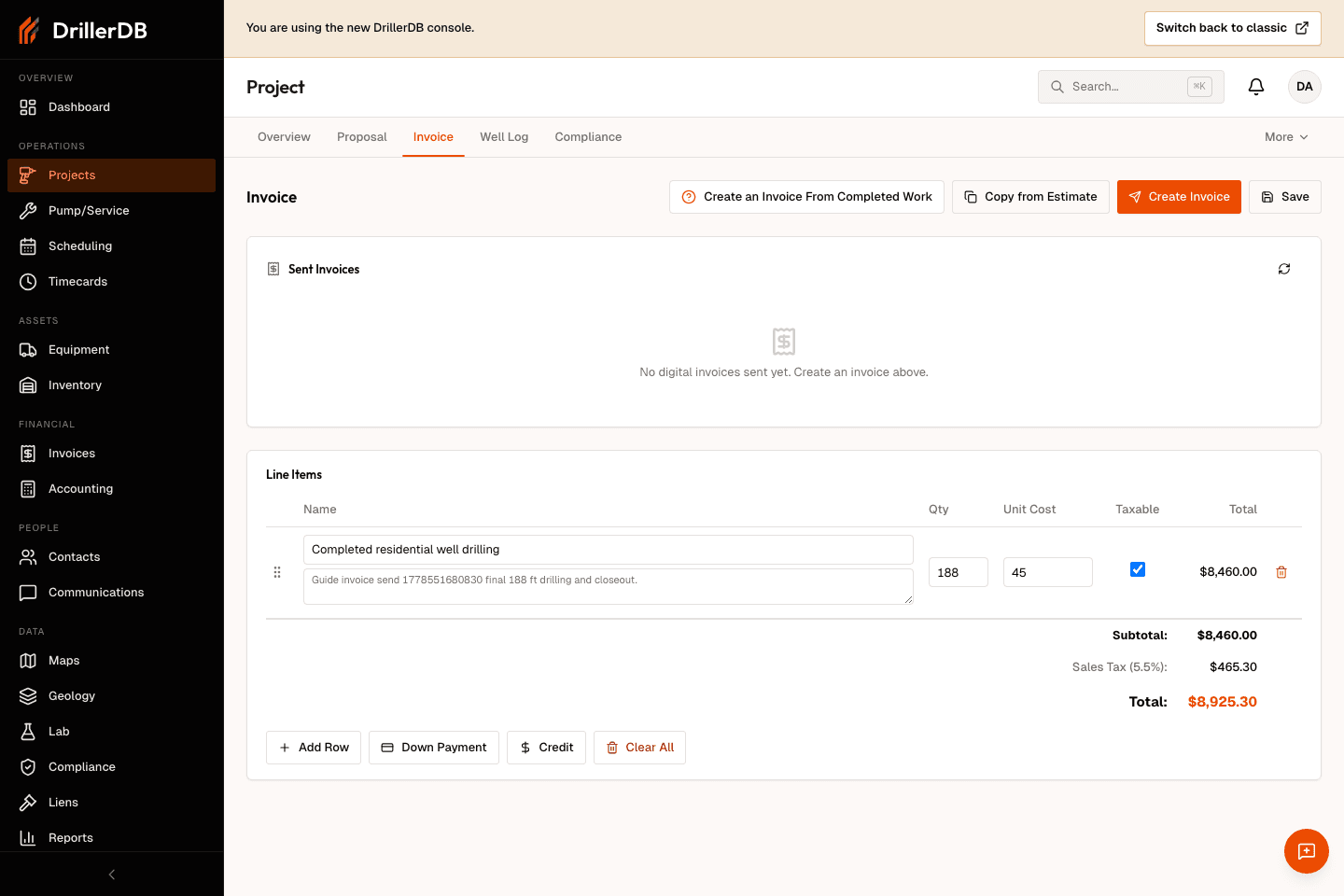Click Copy from Estimate
The image size is (1344, 896).
click(1030, 197)
